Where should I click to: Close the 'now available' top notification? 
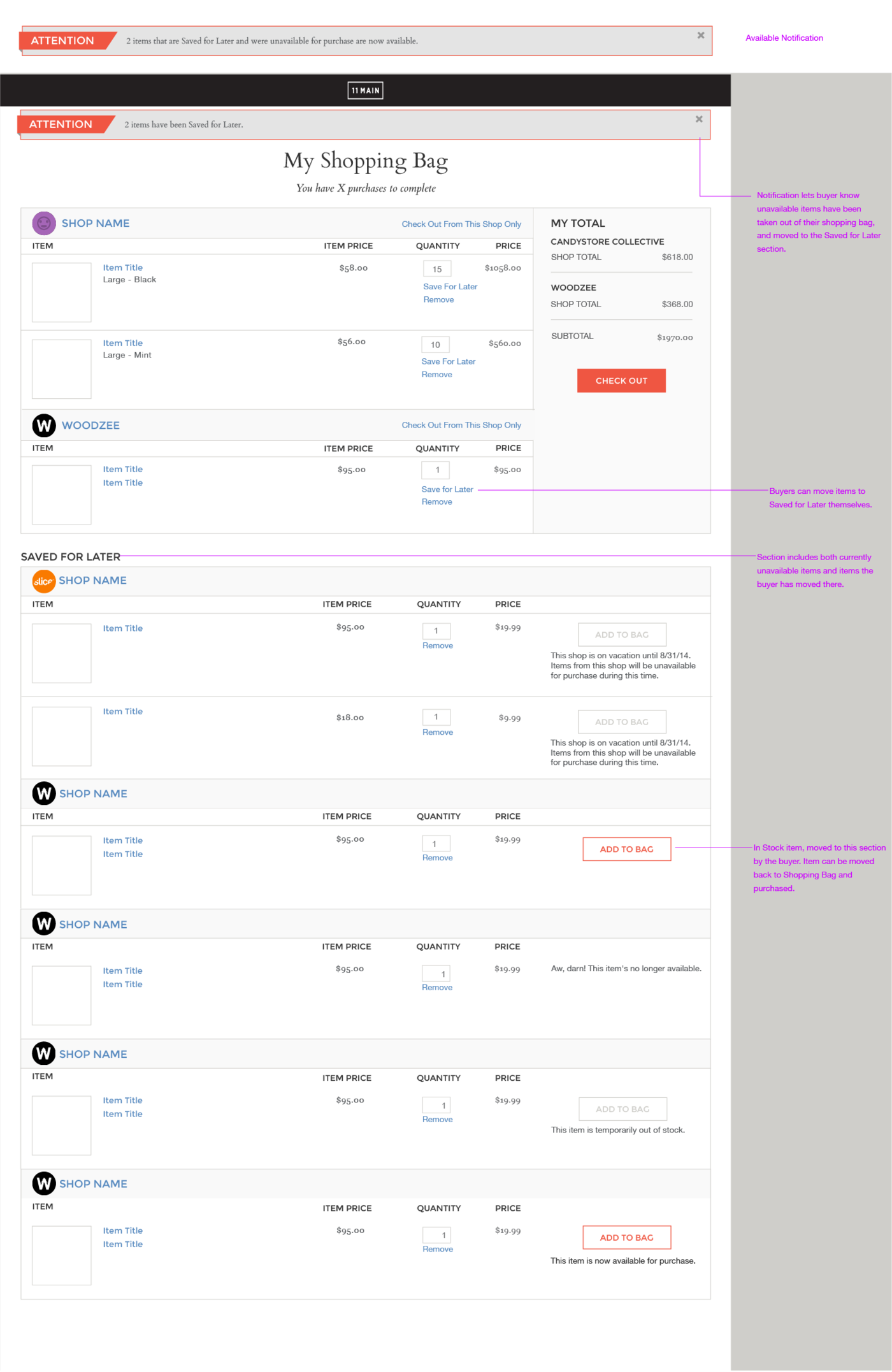click(x=701, y=36)
